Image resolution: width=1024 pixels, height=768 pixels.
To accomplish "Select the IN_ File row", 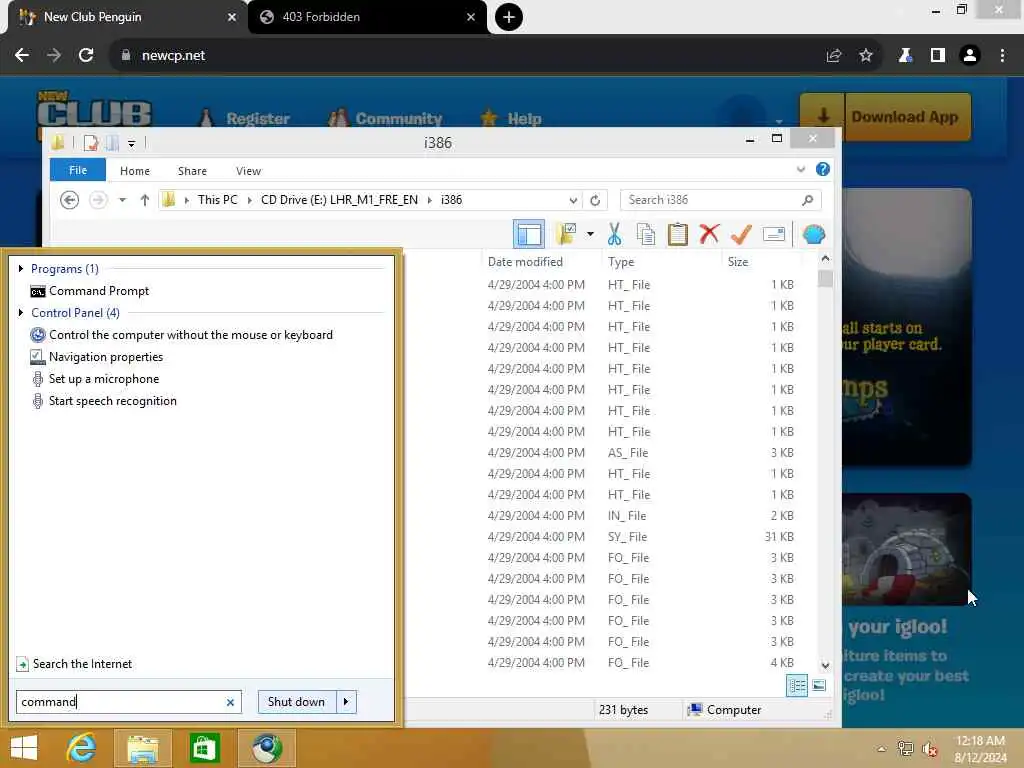I will [640, 516].
